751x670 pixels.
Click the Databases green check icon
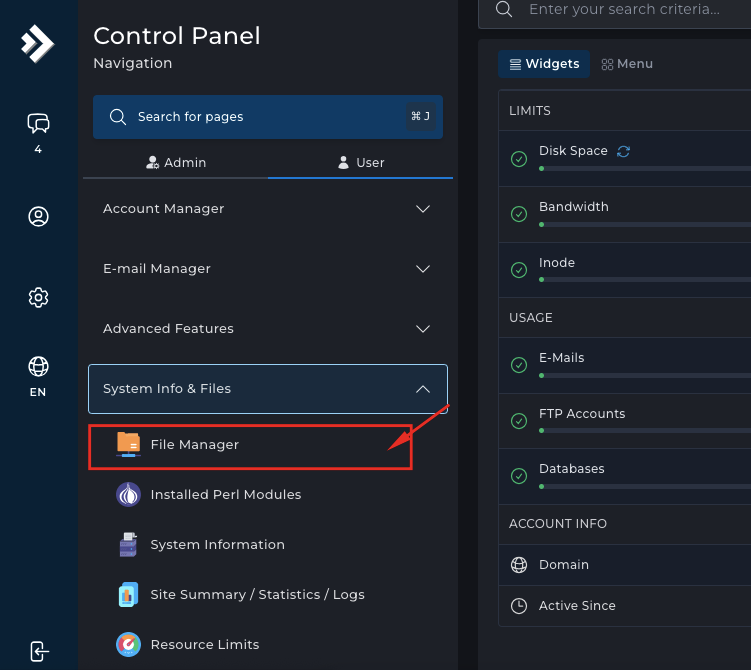click(519, 476)
